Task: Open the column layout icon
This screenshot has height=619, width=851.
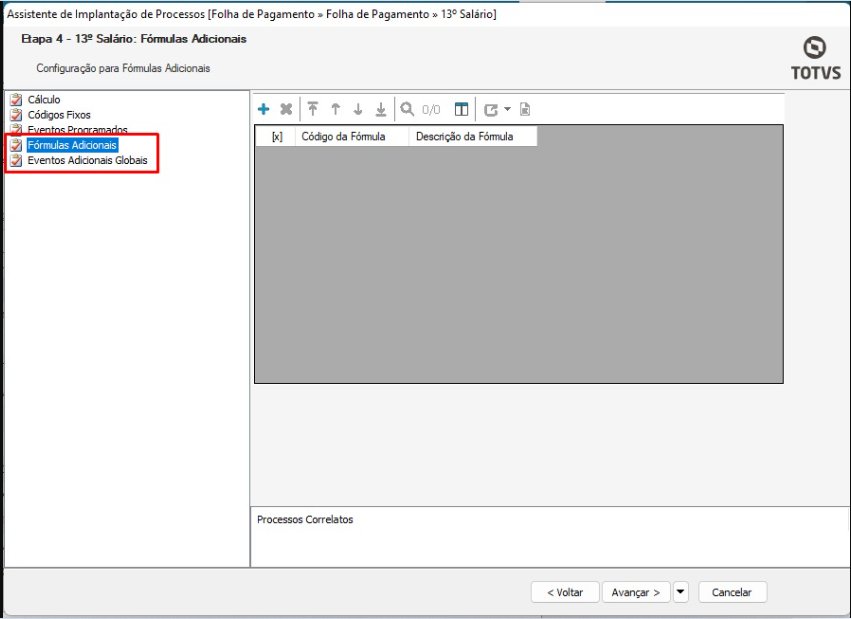Action: point(461,109)
